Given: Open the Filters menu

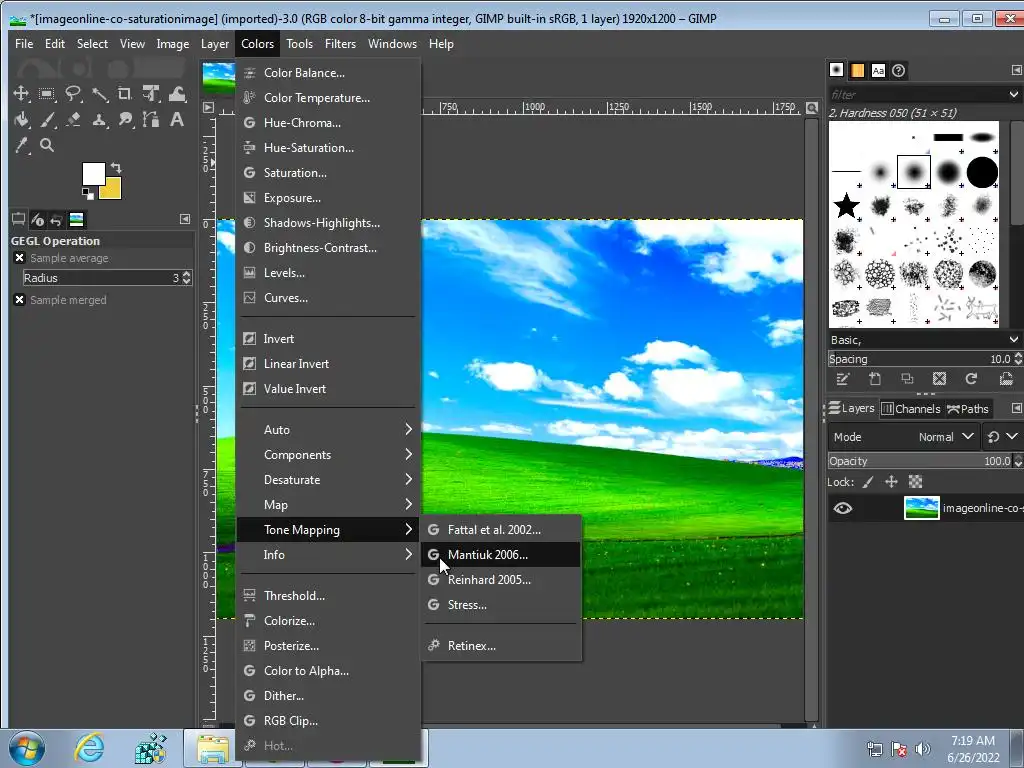Looking at the screenshot, I should (340, 44).
